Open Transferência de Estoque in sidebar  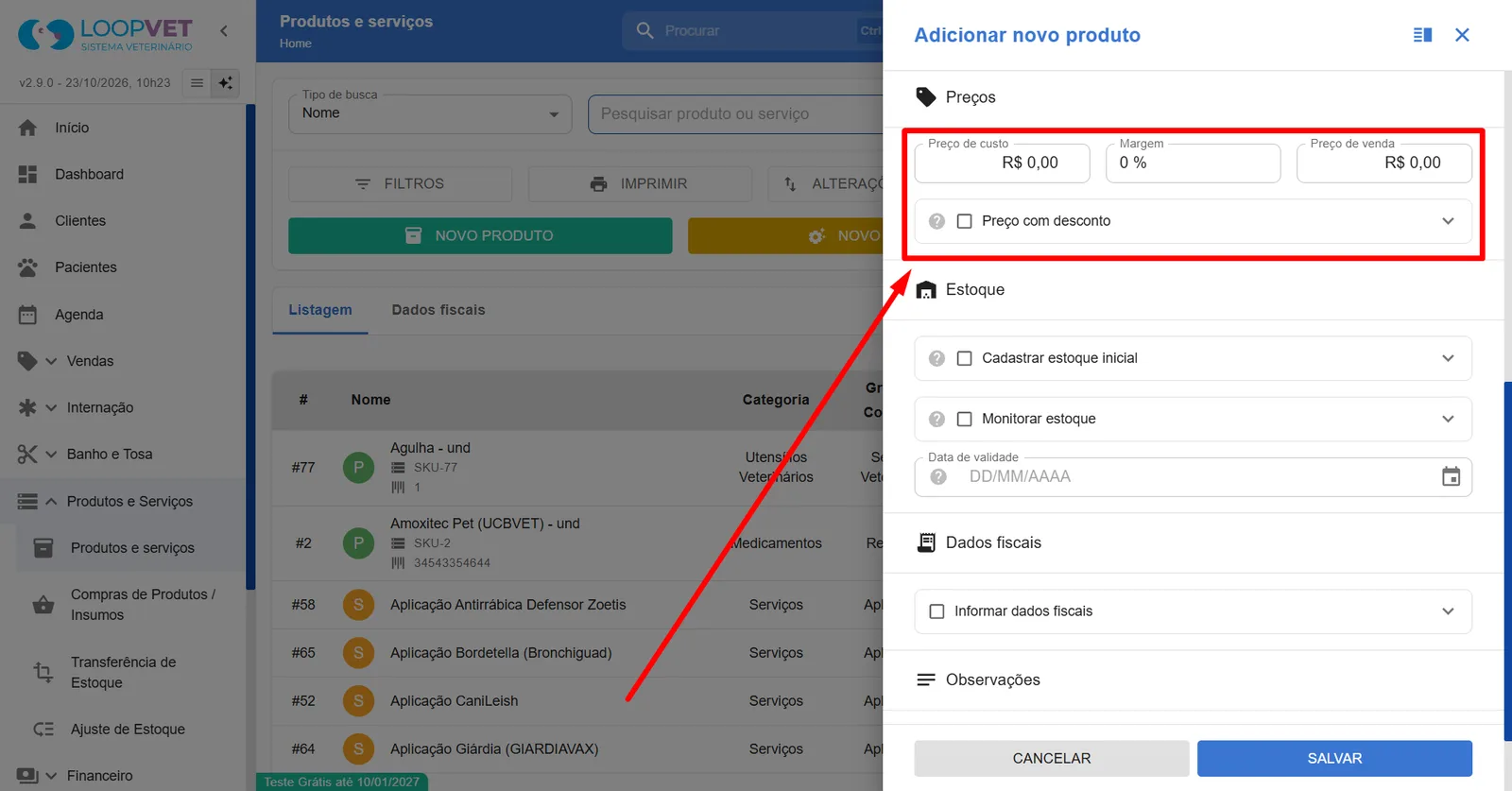123,672
